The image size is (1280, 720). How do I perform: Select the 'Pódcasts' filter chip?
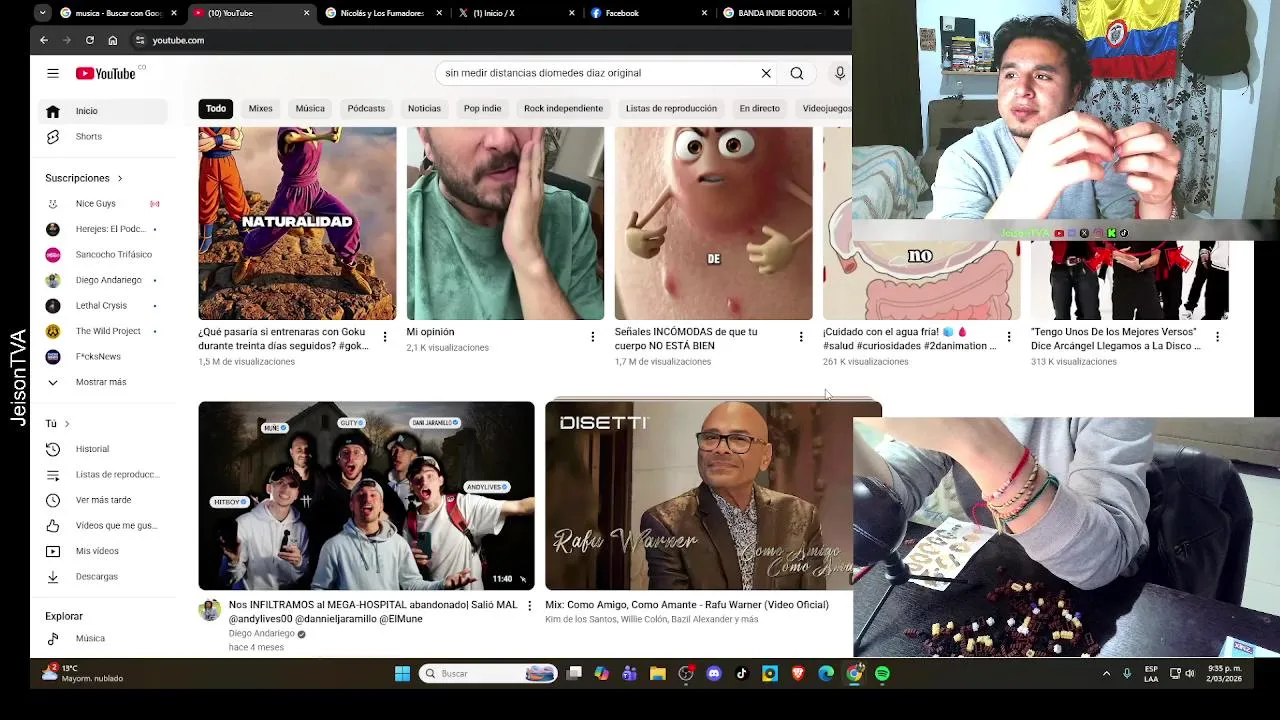click(366, 108)
